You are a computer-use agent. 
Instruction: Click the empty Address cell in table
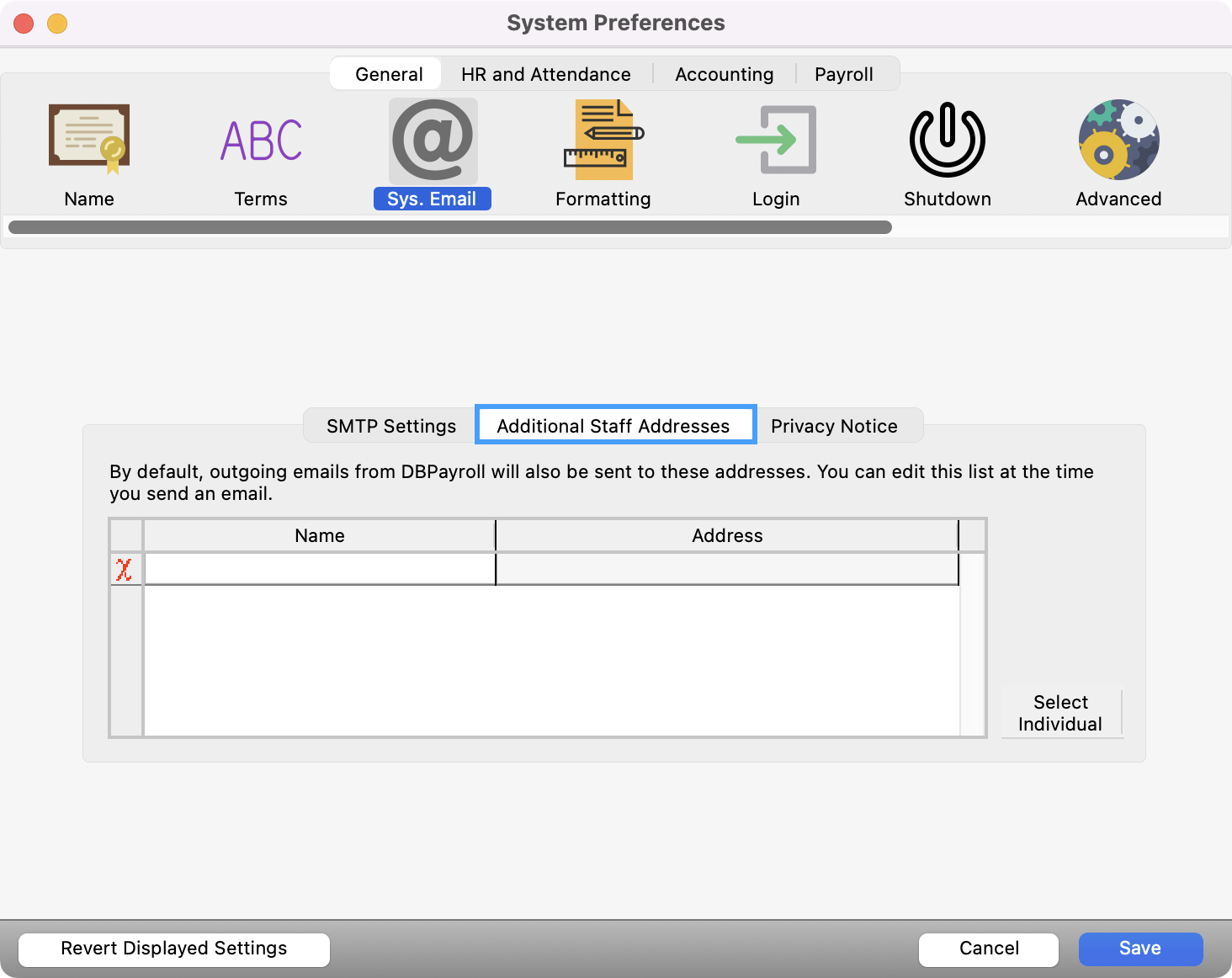point(727,570)
